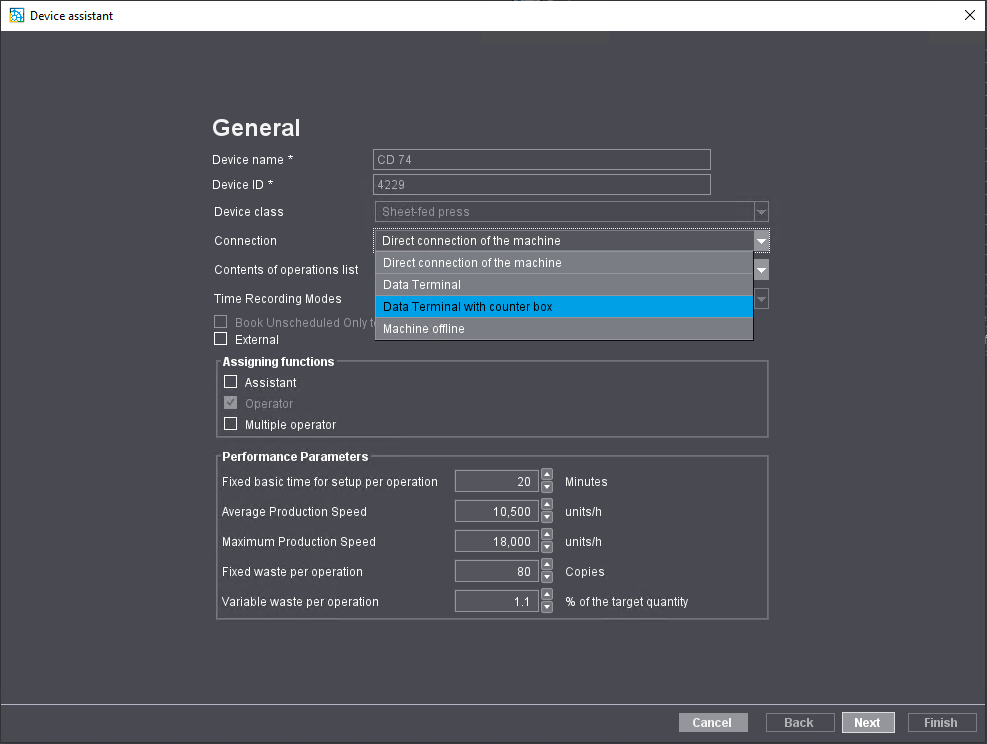987x744 pixels.
Task: Increase Variable waste per operation value
Action: click(x=547, y=596)
